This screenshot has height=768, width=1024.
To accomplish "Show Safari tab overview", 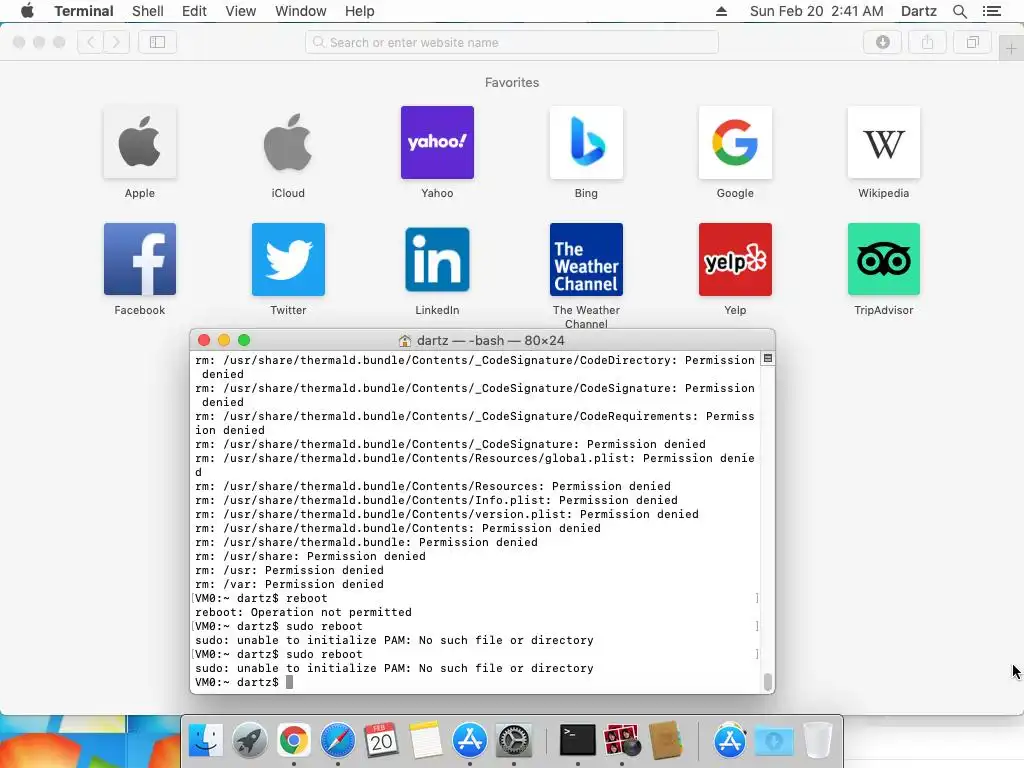I will [x=972, y=42].
